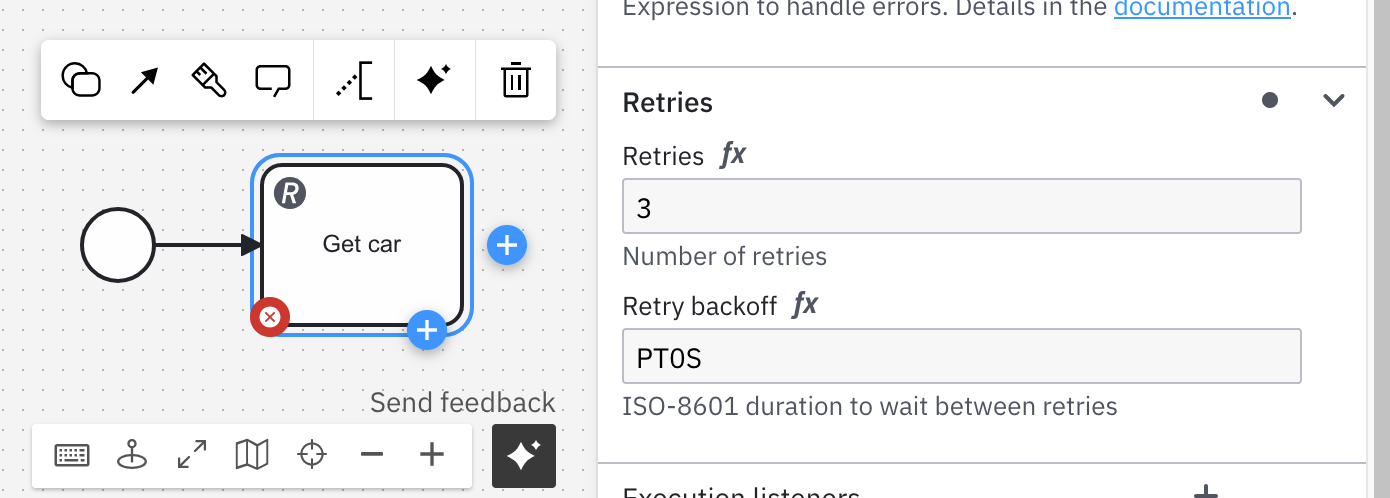Click the change element type icon
The width and height of the screenshot is (1390, 498).
pyautogui.click(x=81, y=80)
